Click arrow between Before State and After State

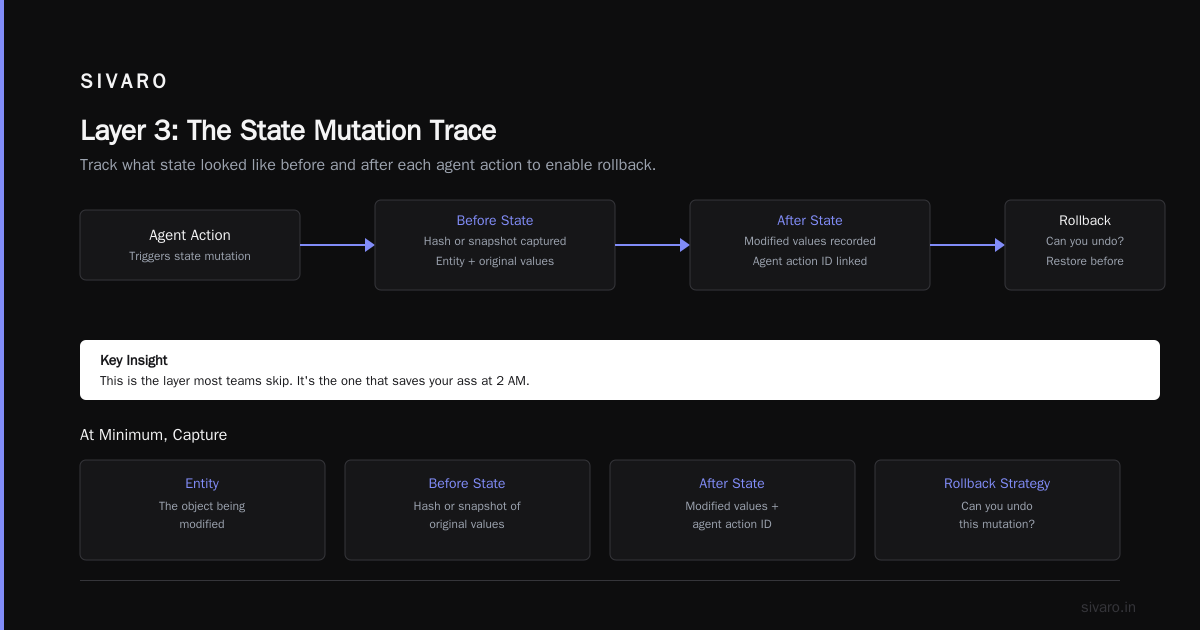pyautogui.click(x=652, y=245)
